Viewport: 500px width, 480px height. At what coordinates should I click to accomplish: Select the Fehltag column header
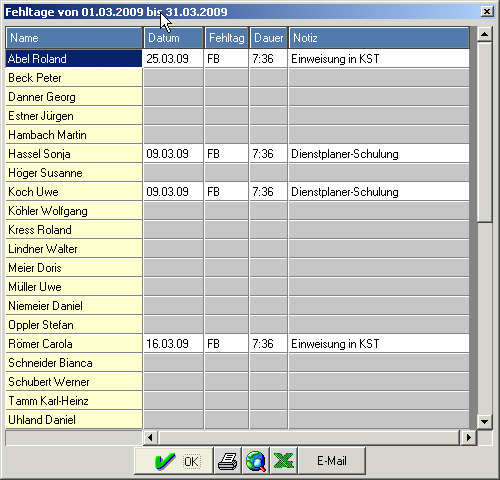pos(226,38)
